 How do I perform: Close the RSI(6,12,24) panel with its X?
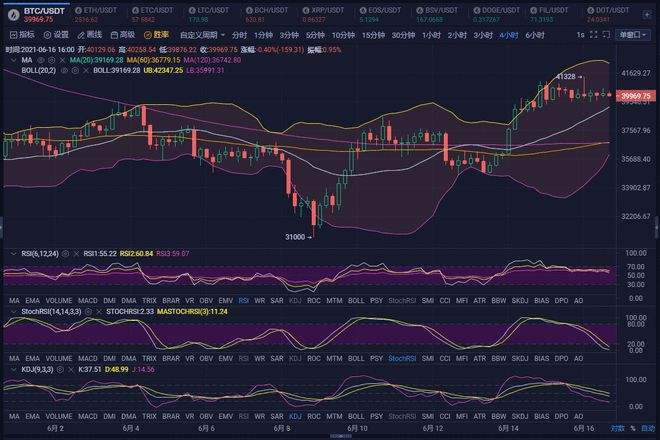pyautogui.click(x=76, y=254)
